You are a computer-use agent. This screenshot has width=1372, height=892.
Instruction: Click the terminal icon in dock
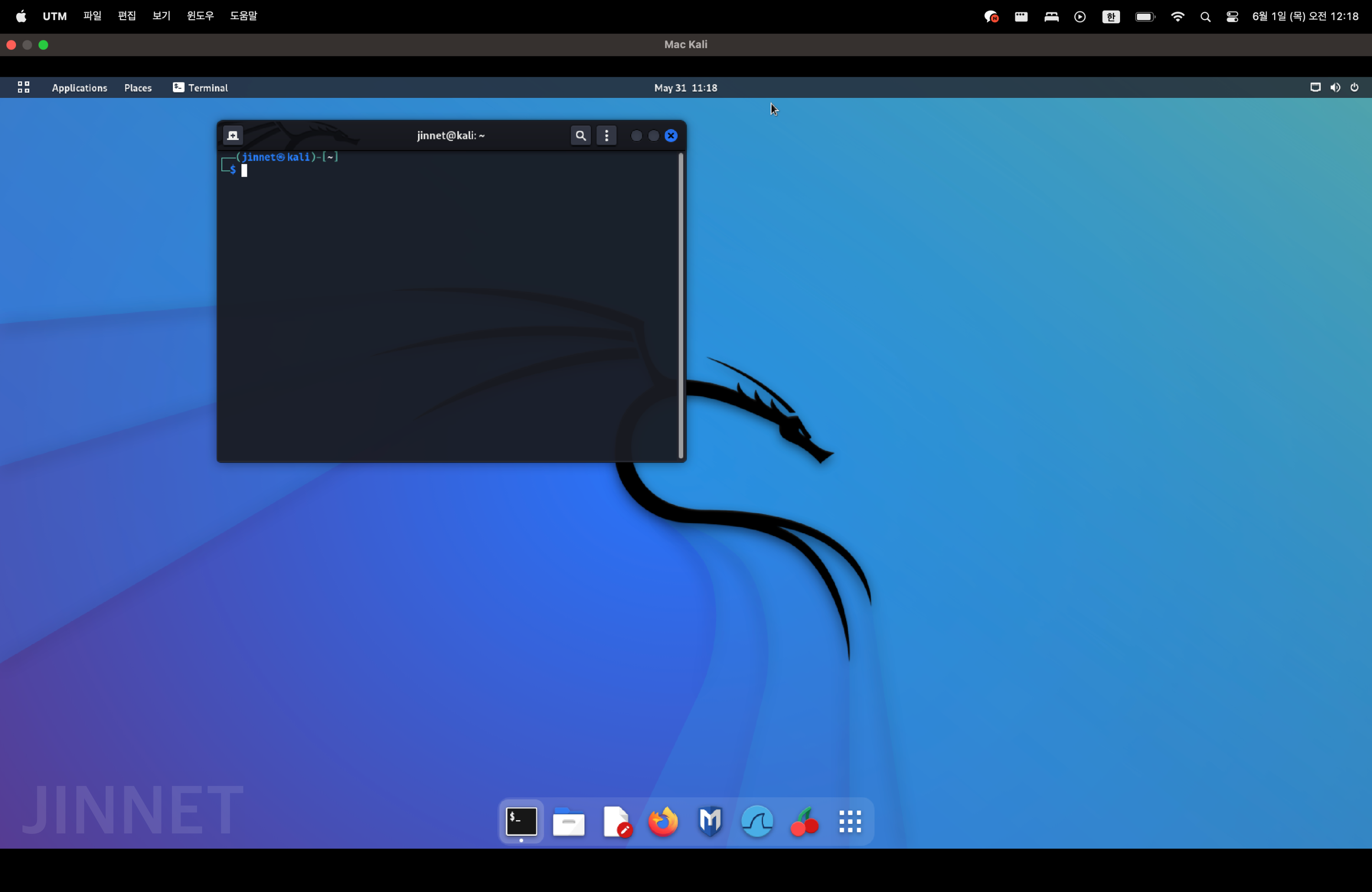click(521, 821)
